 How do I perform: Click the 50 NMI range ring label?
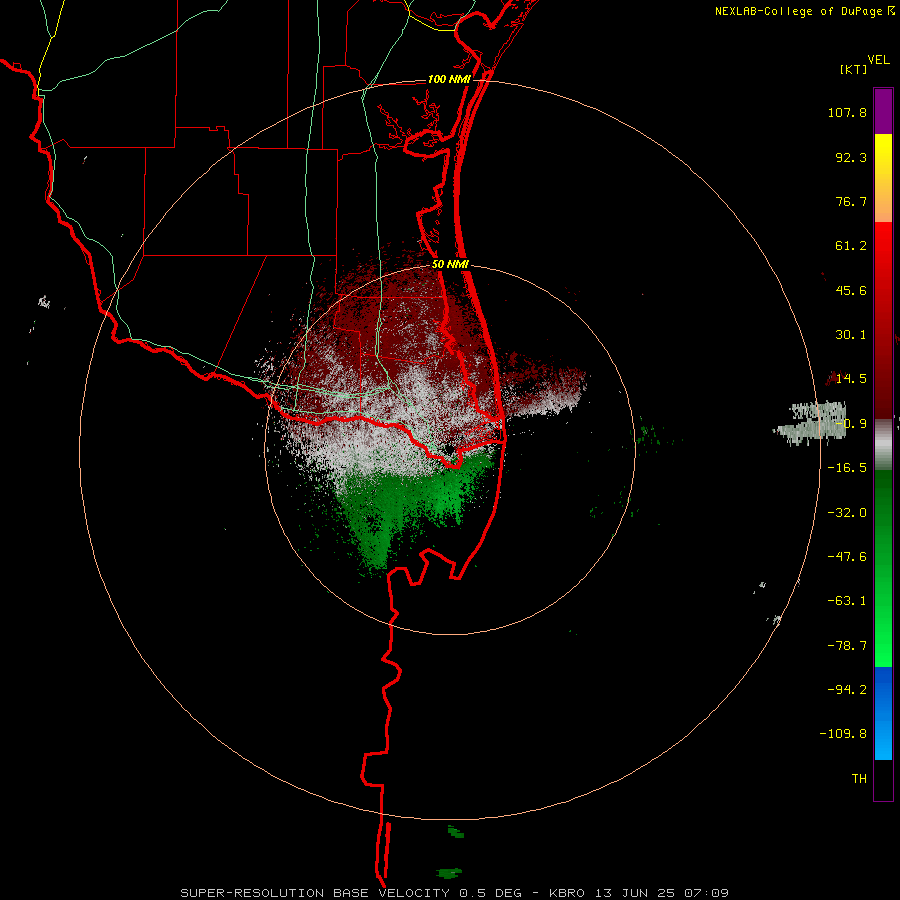click(x=451, y=265)
